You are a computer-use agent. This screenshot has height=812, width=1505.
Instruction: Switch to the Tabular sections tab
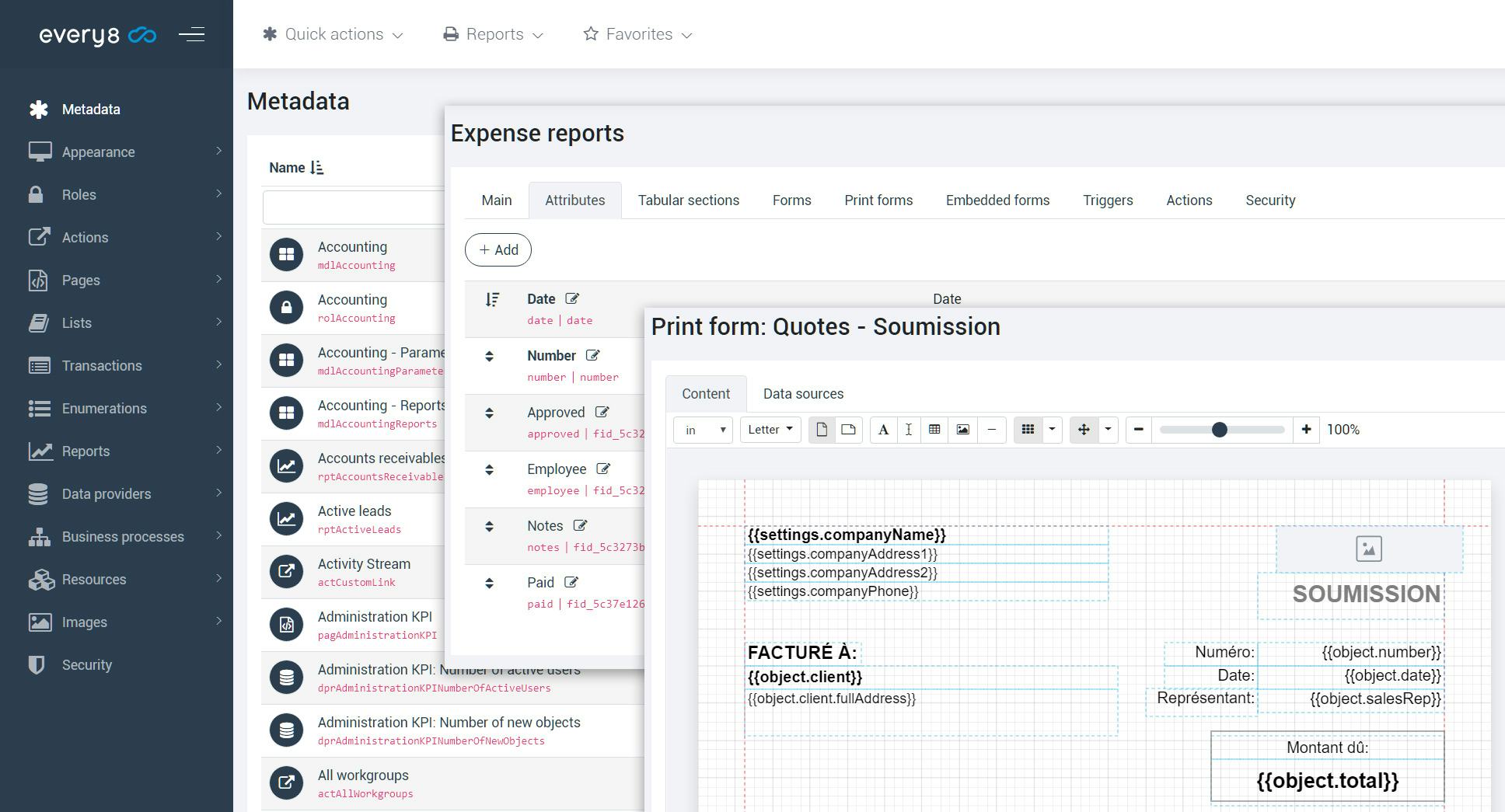coord(688,200)
